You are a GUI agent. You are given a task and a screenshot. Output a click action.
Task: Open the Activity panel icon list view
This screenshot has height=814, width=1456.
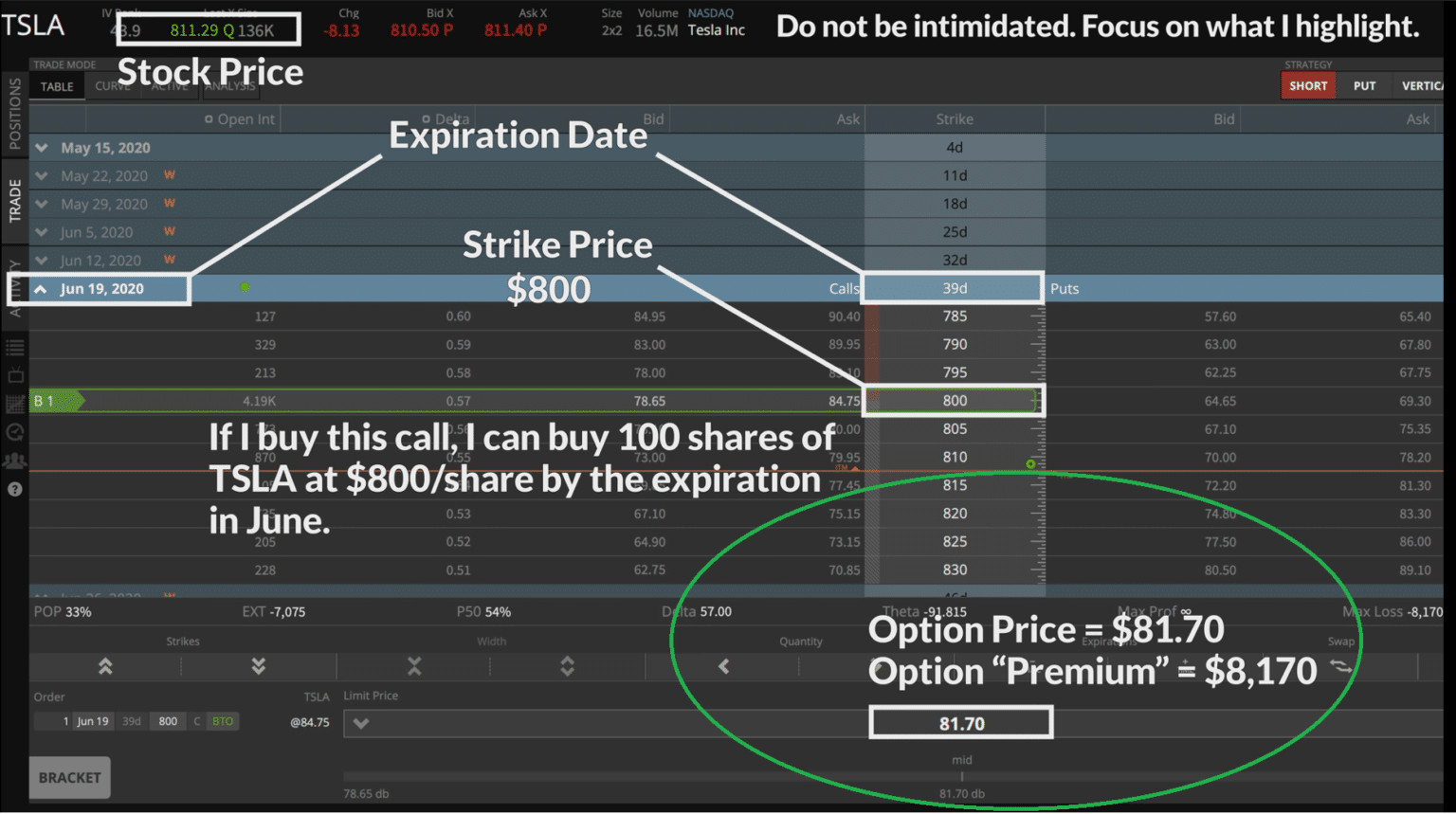coord(15,347)
